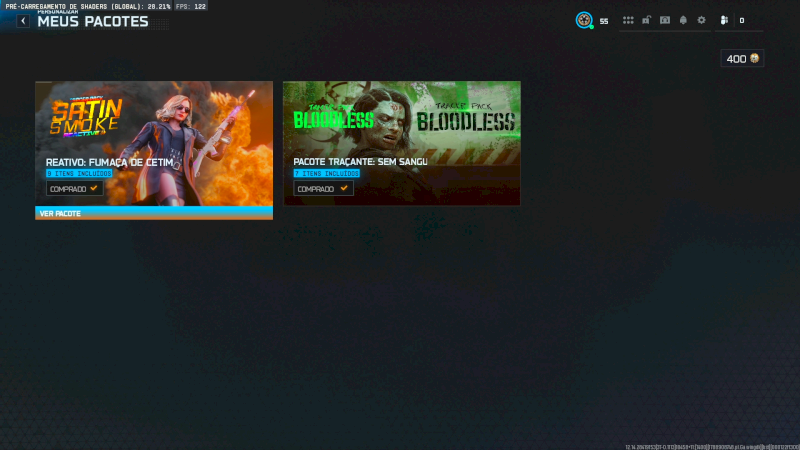Viewport: 800px width, 450px height.
Task: Open the camera badge icon in top bar
Action: coord(665,20)
